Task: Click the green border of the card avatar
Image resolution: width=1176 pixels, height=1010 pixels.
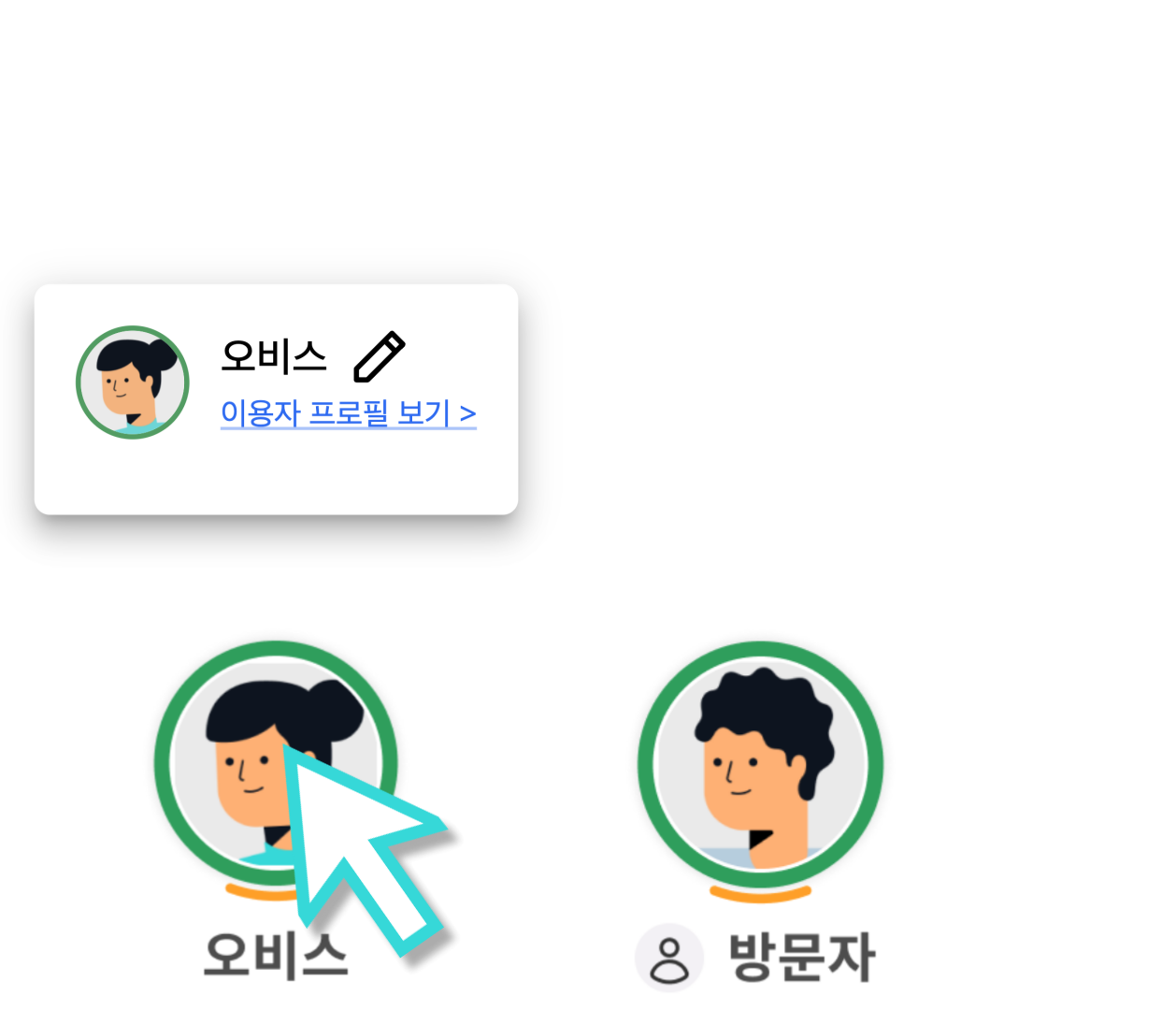Action: coord(79,382)
